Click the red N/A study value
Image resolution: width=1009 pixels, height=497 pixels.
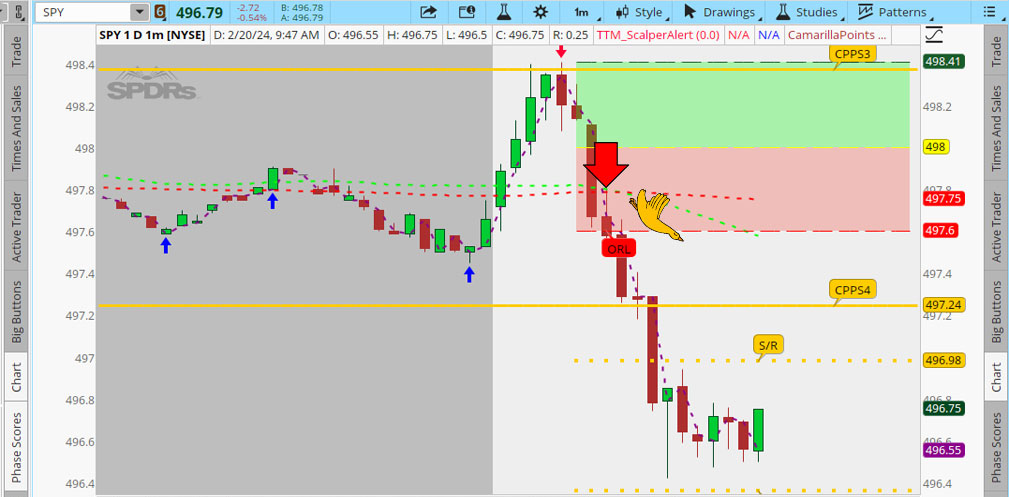[738, 35]
